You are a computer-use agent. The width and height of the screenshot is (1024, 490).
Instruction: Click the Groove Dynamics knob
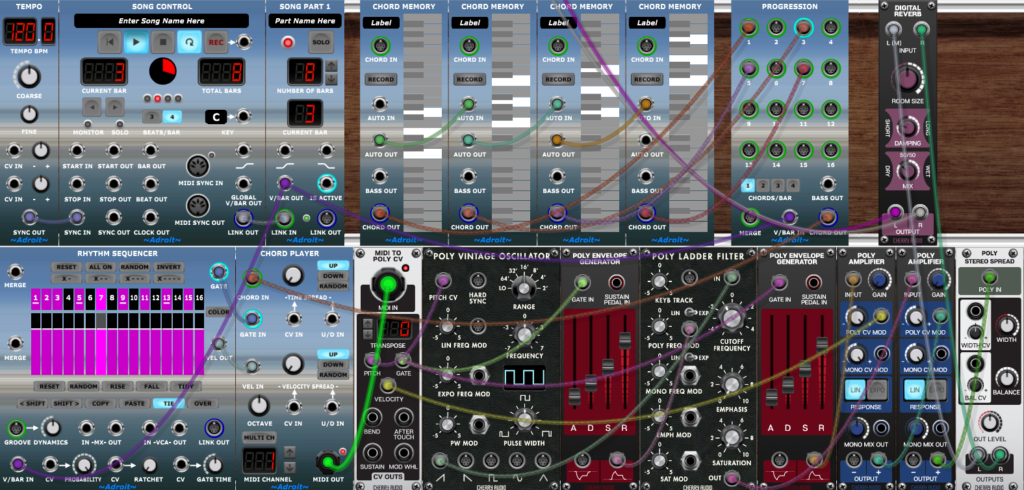click(x=50, y=429)
